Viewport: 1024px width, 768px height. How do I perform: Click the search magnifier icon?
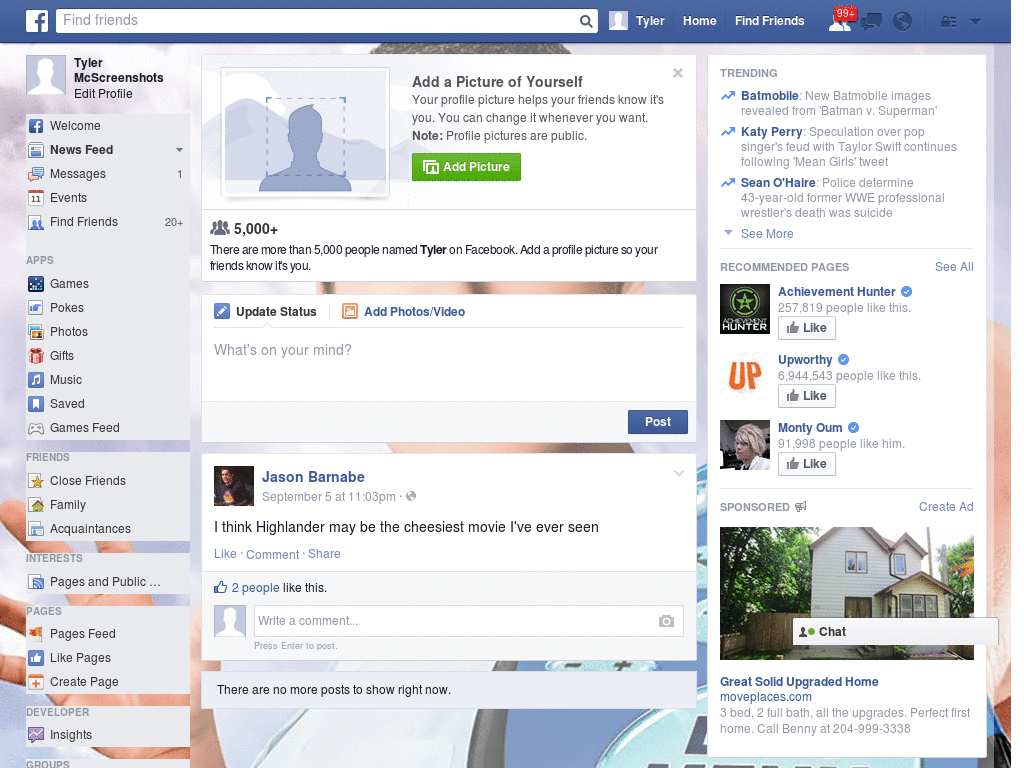586,21
